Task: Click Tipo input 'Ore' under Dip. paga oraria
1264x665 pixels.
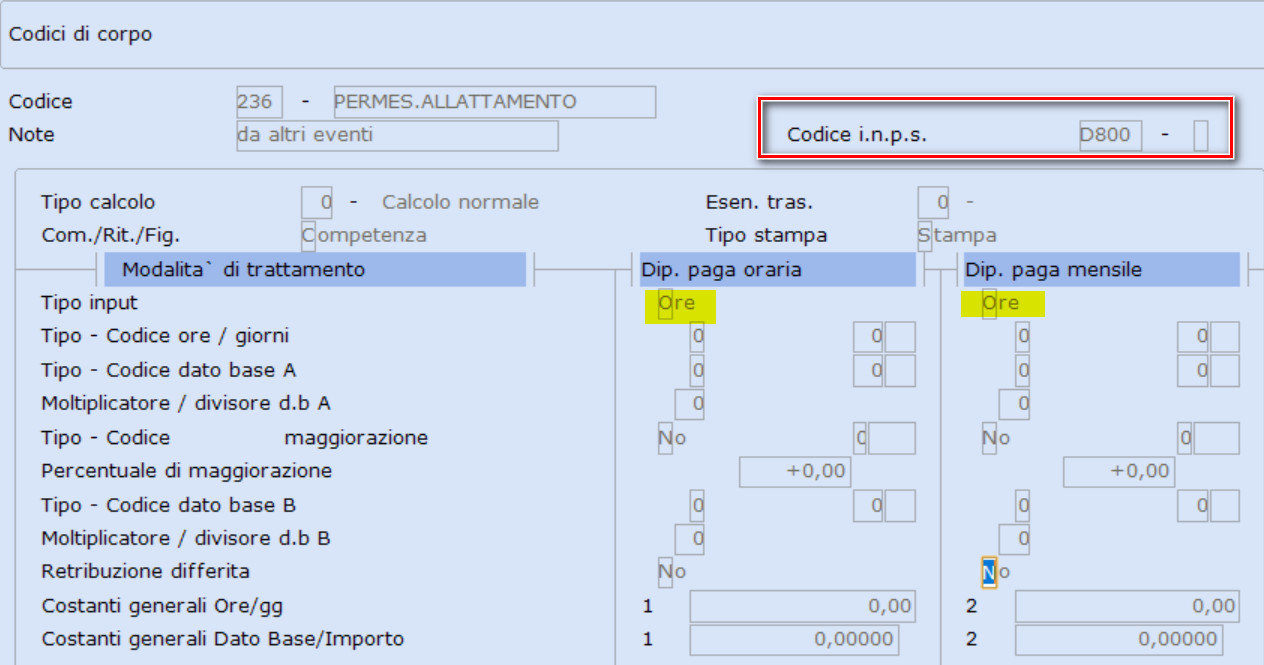Action: point(665,303)
